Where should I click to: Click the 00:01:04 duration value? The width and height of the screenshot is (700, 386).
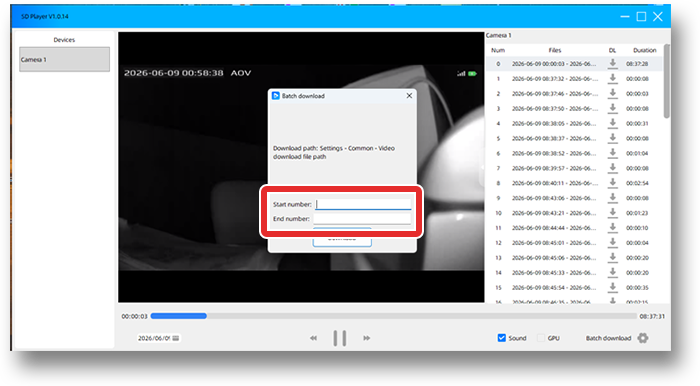click(637, 153)
